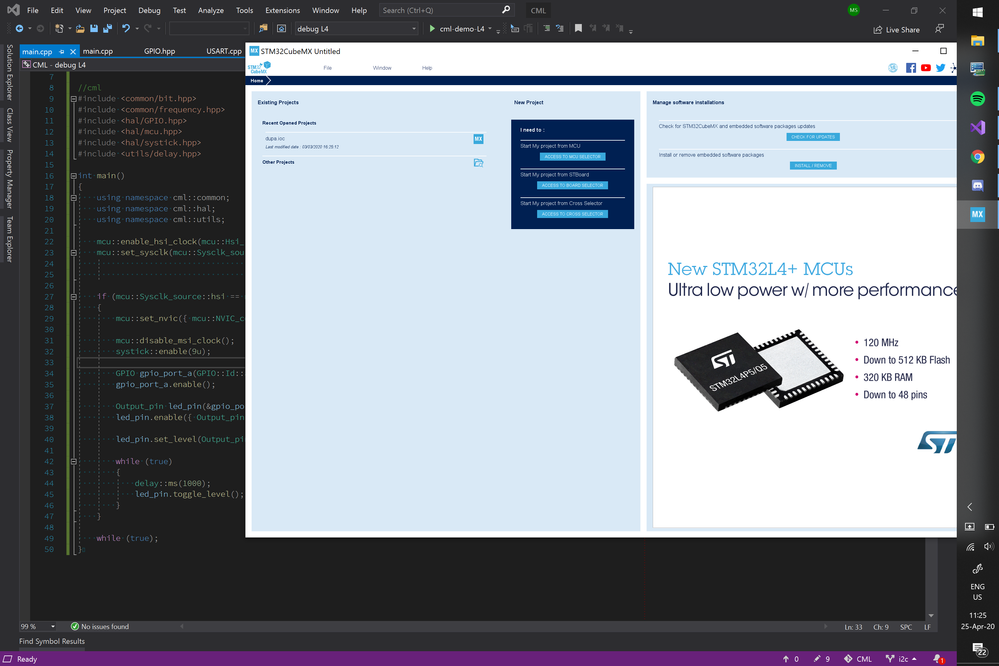This screenshot has height=666, width=999.
Task: Open Google Chrome from the taskbar
Action: click(x=977, y=157)
